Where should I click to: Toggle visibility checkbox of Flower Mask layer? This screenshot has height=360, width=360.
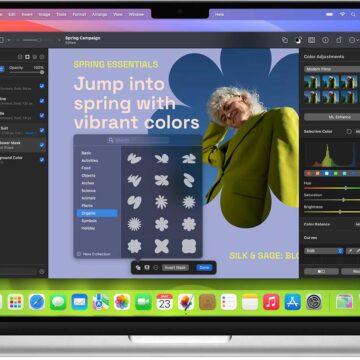tap(42, 145)
